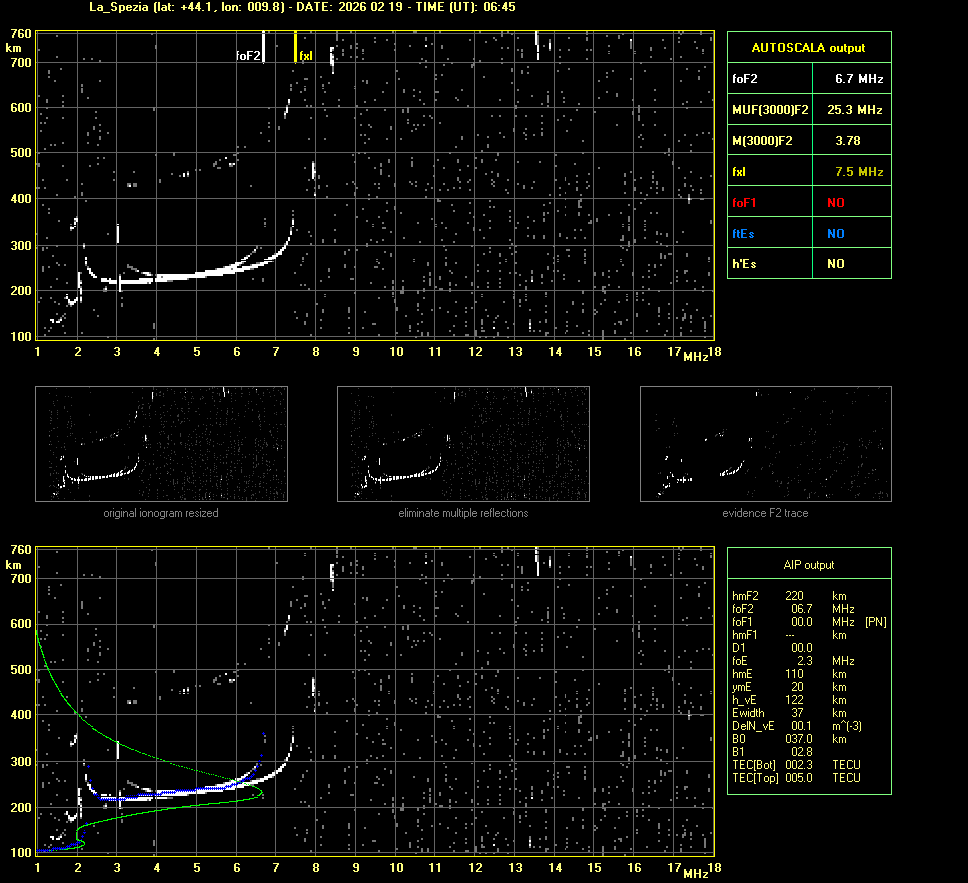This screenshot has width=968, height=883.
Task: Click the h'Es NO row
Action: pos(808,264)
